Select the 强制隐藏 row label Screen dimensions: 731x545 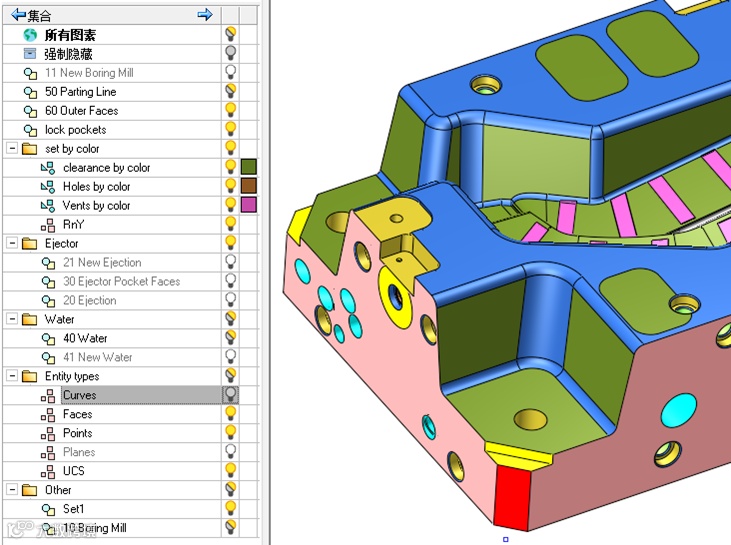(x=69, y=54)
